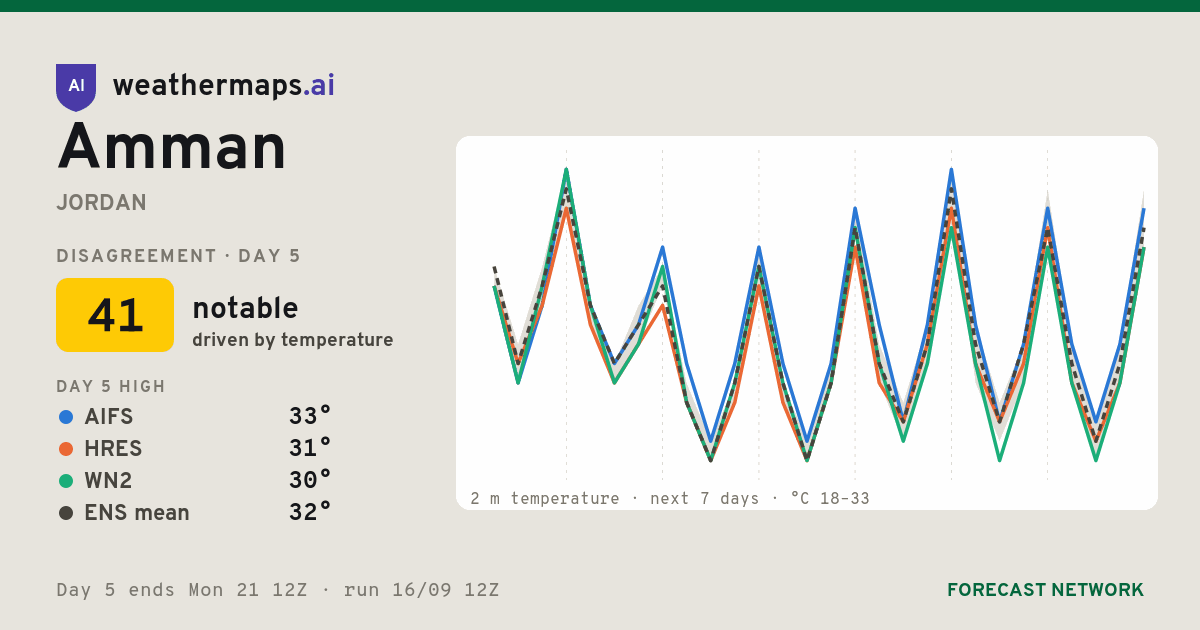The image size is (1200, 630).
Task: Select the dark ENS mean legend dot
Action: [x=66, y=513]
